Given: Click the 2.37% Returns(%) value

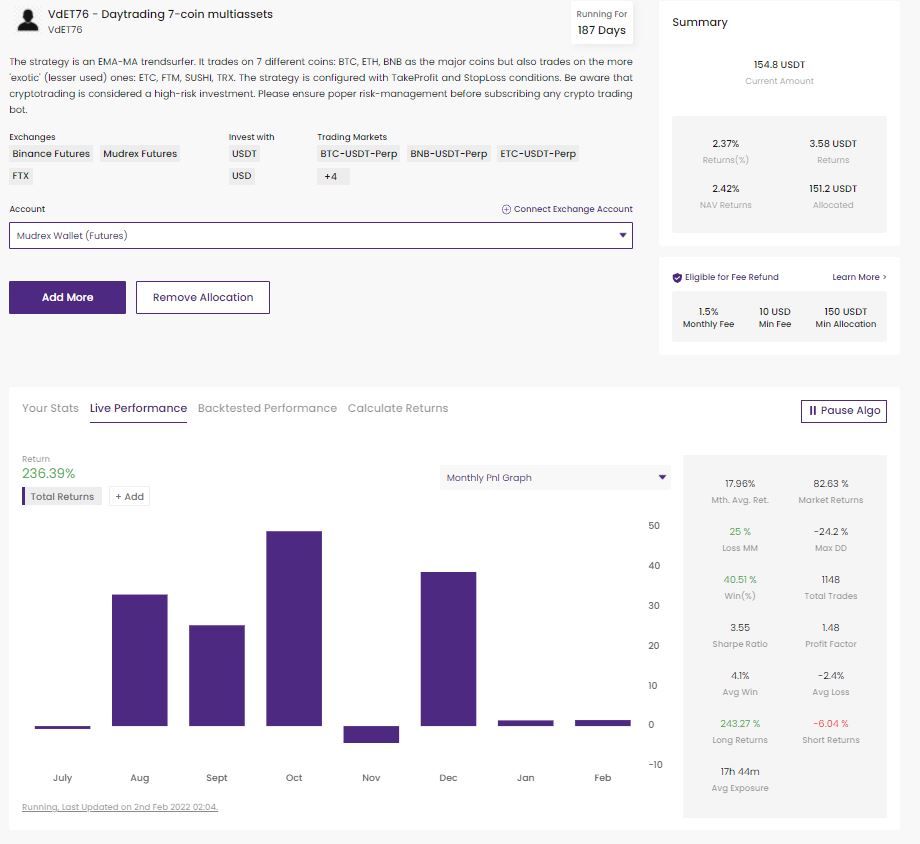Looking at the screenshot, I should point(726,144).
